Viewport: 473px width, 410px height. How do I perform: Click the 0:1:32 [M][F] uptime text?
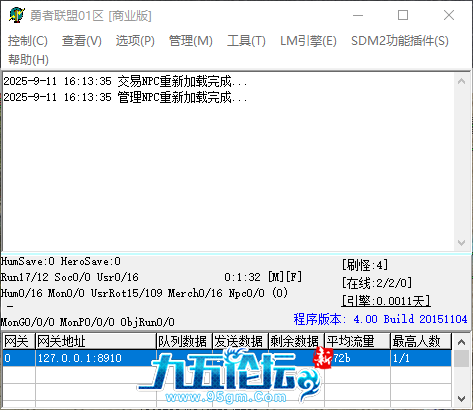pos(263,277)
